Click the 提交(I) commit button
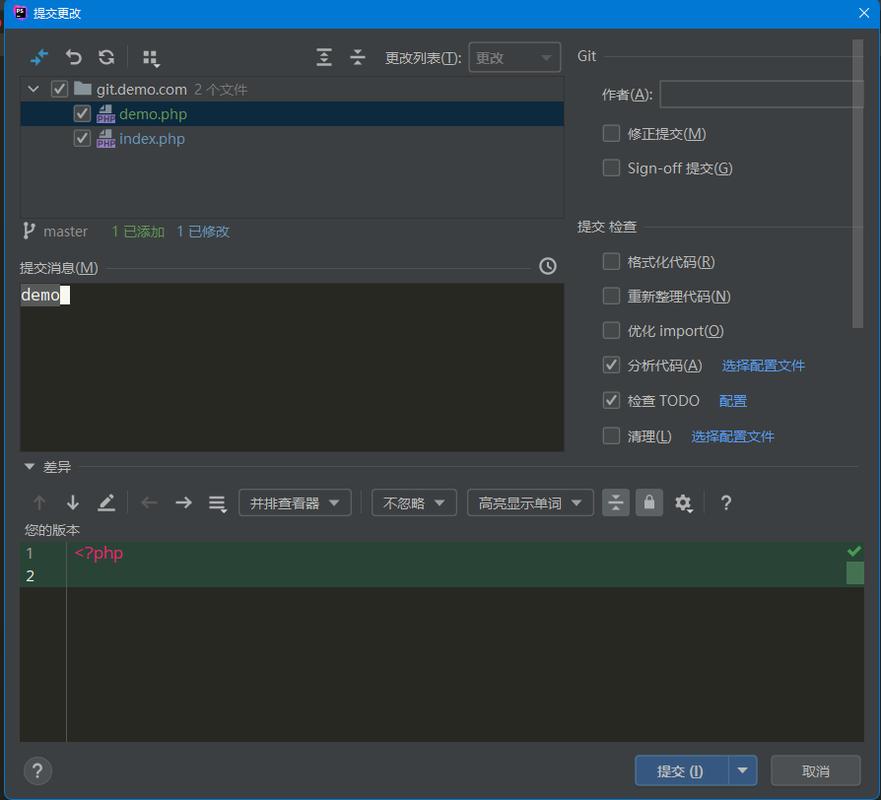 (x=682, y=771)
